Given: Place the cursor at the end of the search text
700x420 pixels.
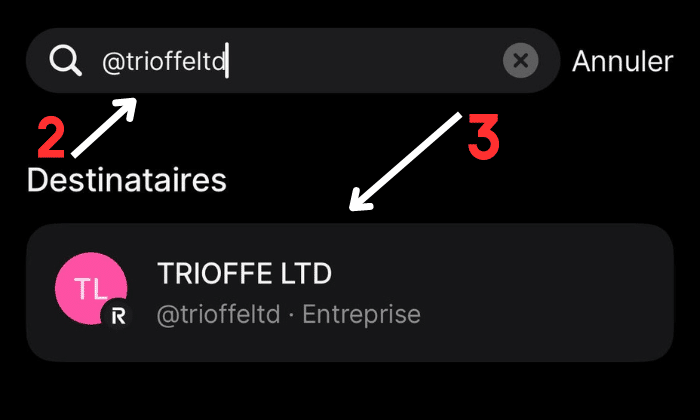Looking at the screenshot, I should click(228, 62).
